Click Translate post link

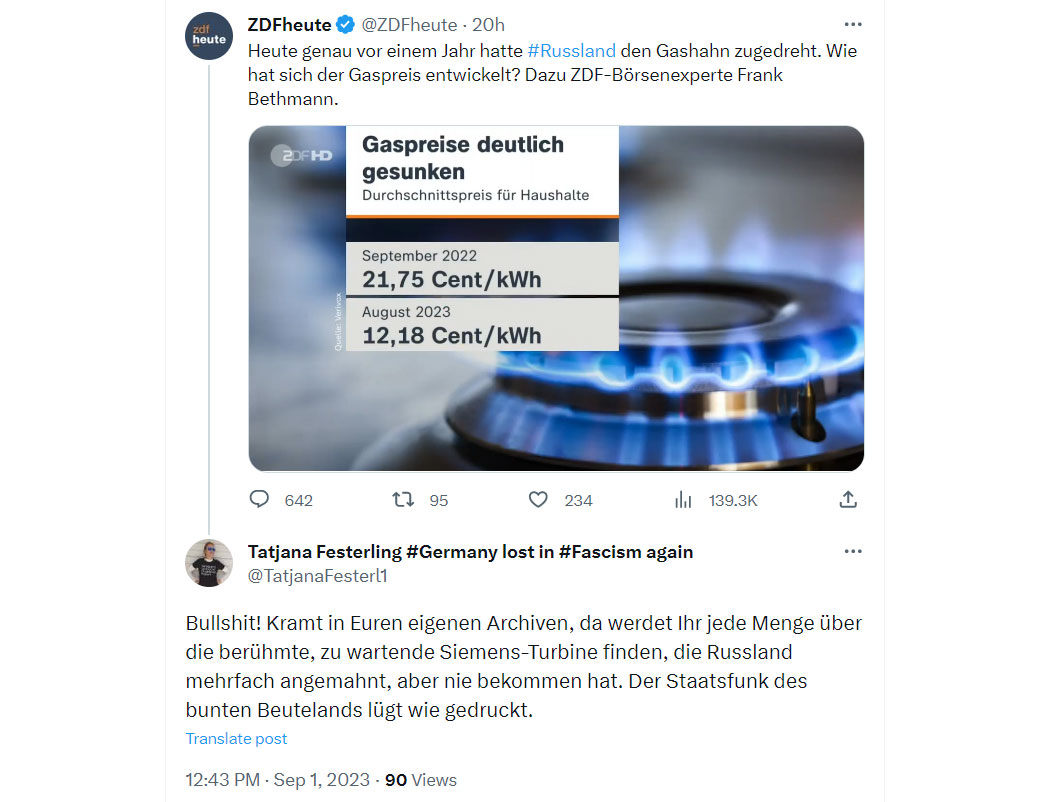(236, 738)
